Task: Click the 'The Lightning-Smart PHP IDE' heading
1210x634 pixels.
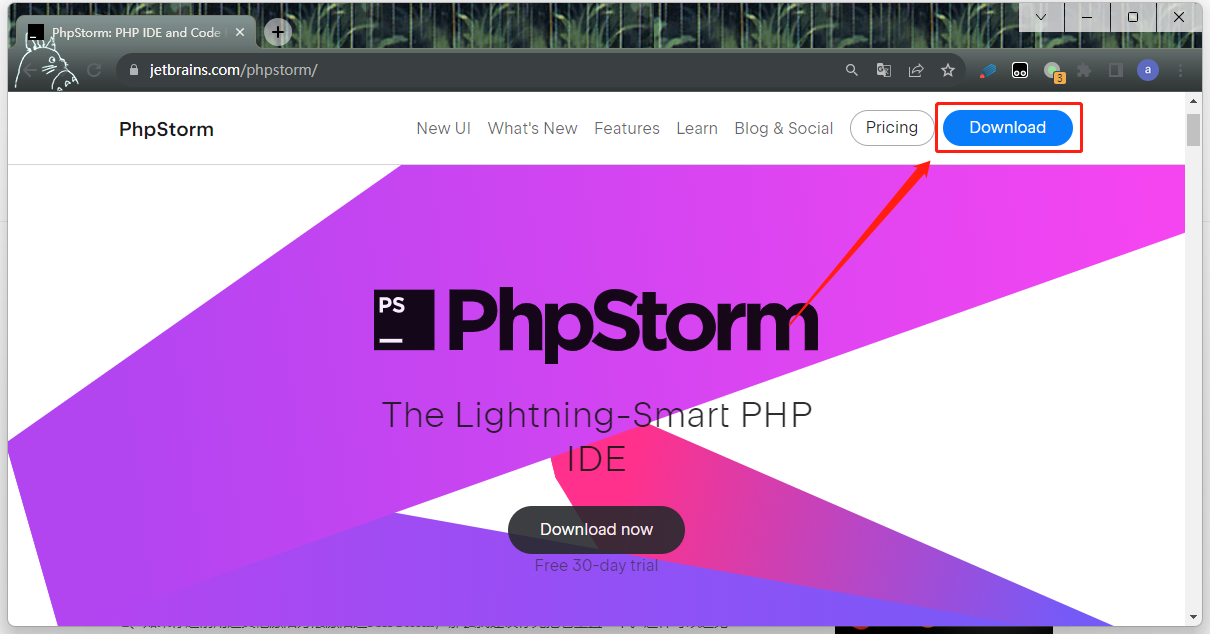Action: coord(597,436)
